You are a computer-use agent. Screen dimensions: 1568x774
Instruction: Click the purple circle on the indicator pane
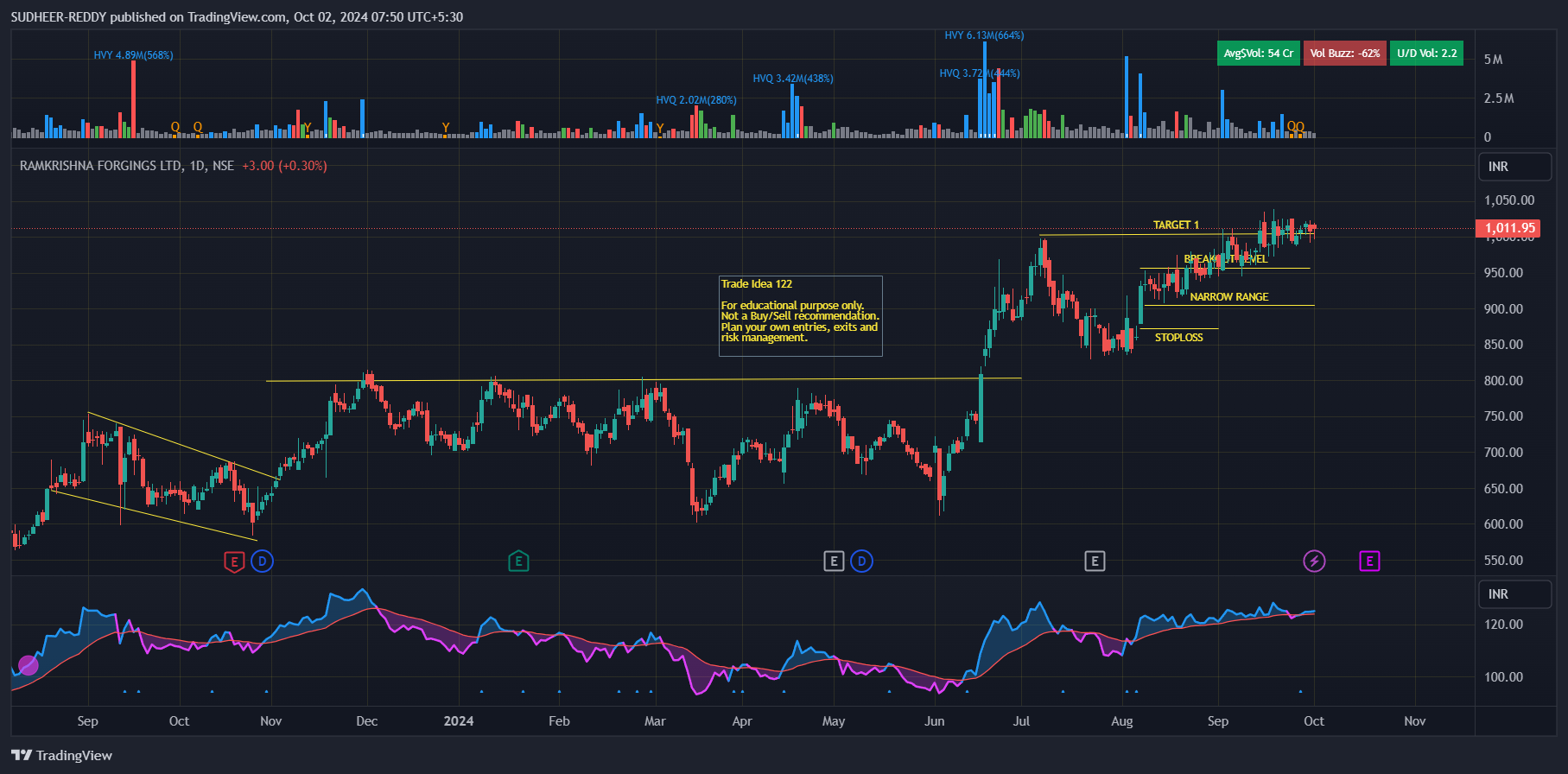29,665
